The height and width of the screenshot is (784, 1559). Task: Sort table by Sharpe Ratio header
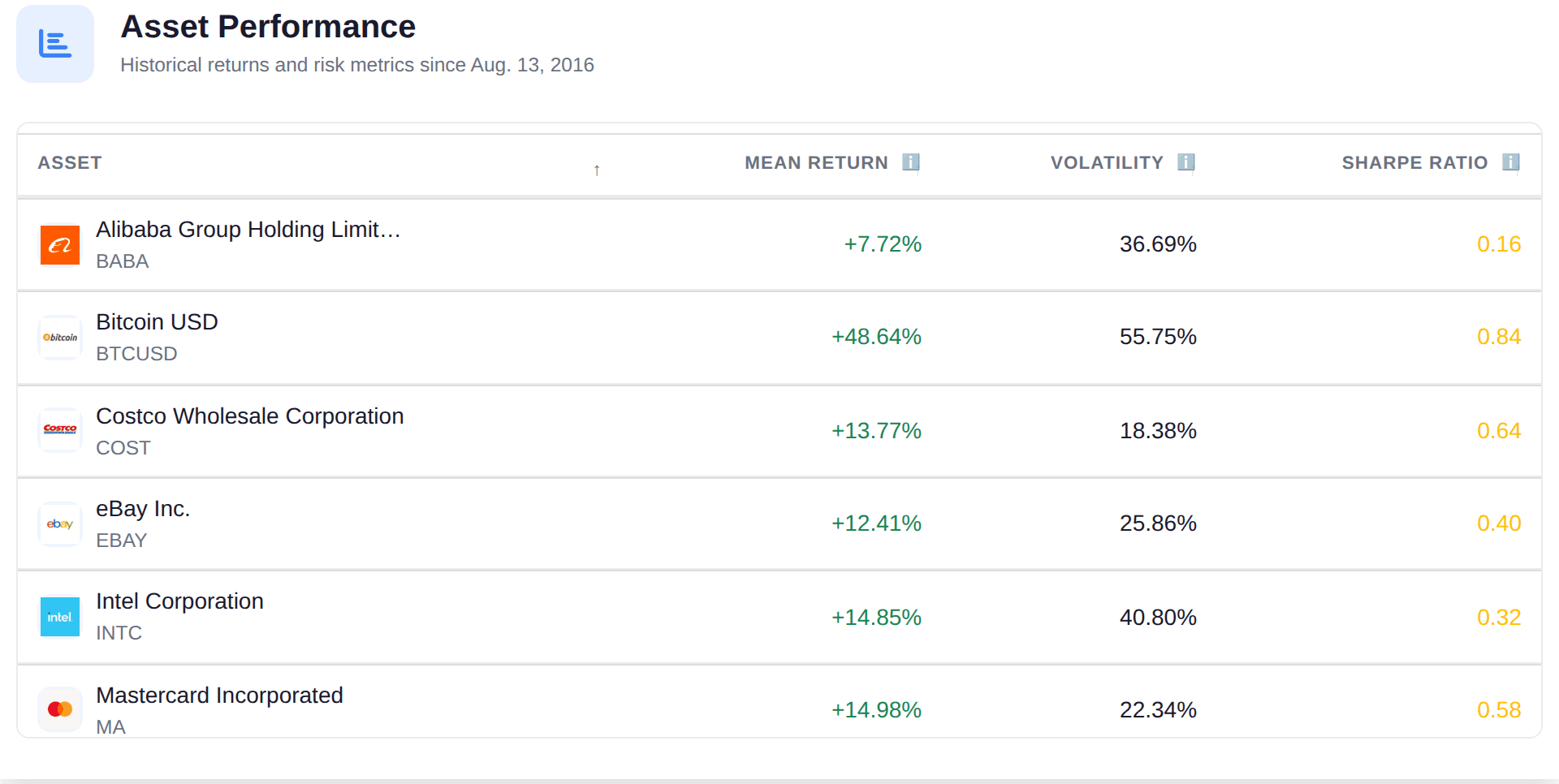point(1414,163)
